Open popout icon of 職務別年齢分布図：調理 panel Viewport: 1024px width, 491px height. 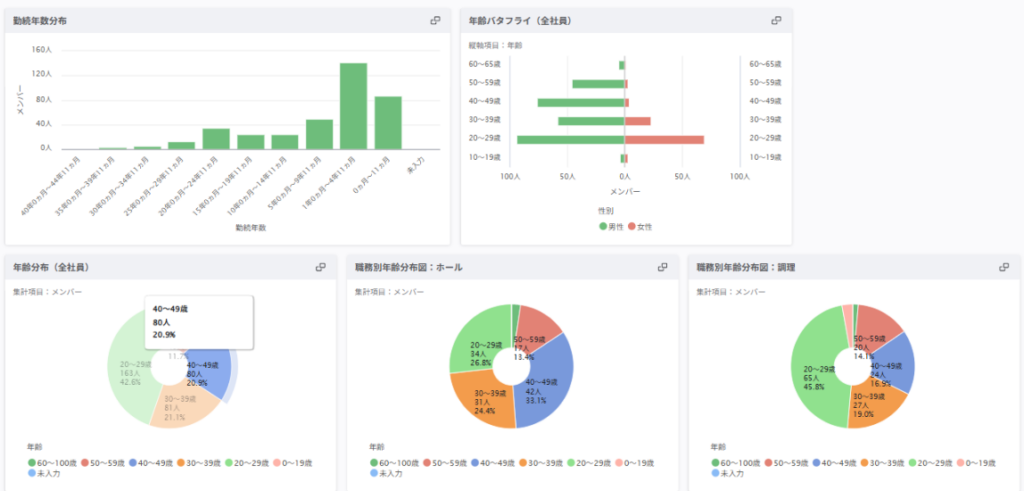tap(1004, 267)
